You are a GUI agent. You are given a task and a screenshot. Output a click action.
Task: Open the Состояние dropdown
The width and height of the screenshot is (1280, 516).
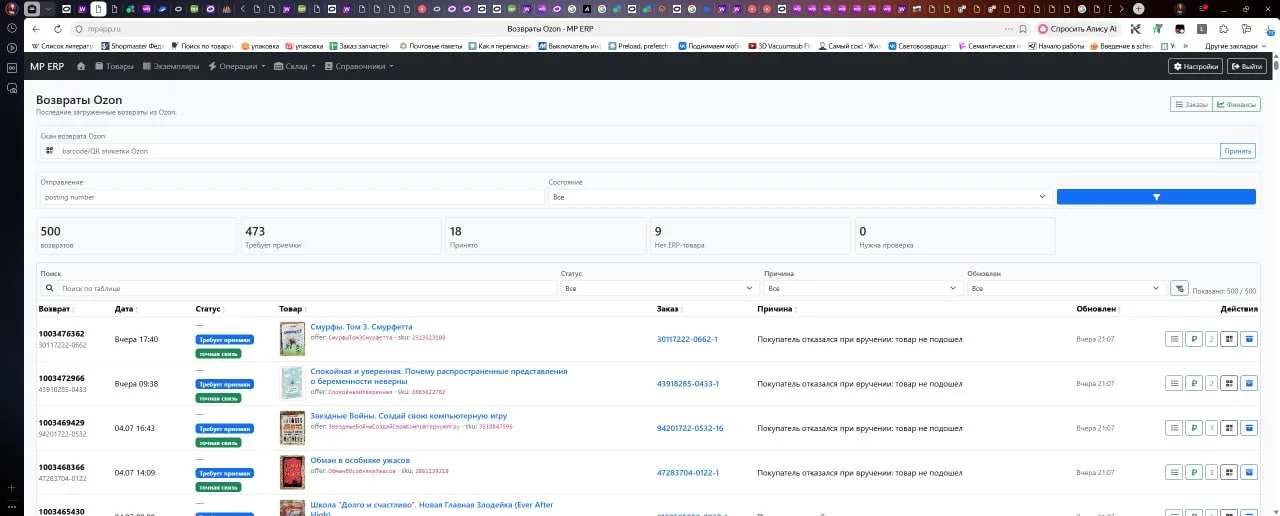pos(798,197)
